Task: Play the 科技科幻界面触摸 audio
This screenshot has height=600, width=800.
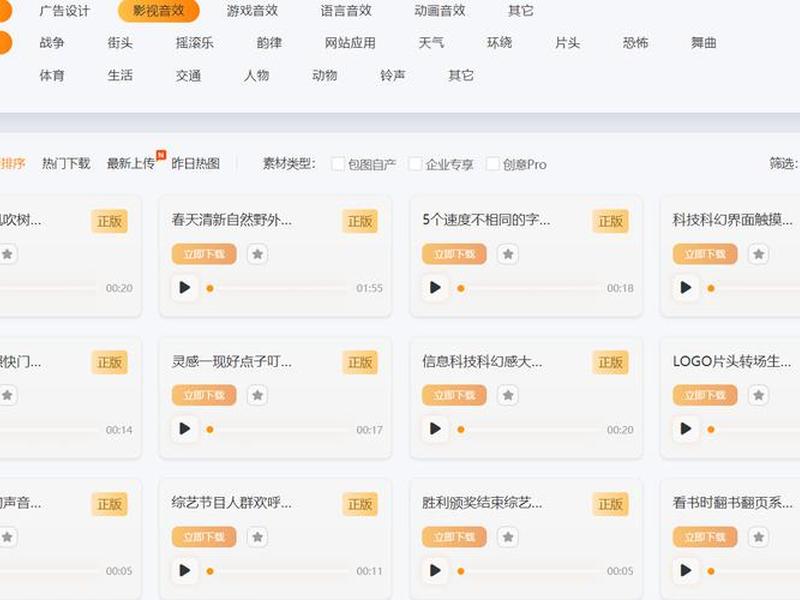Action: pyautogui.click(x=686, y=288)
